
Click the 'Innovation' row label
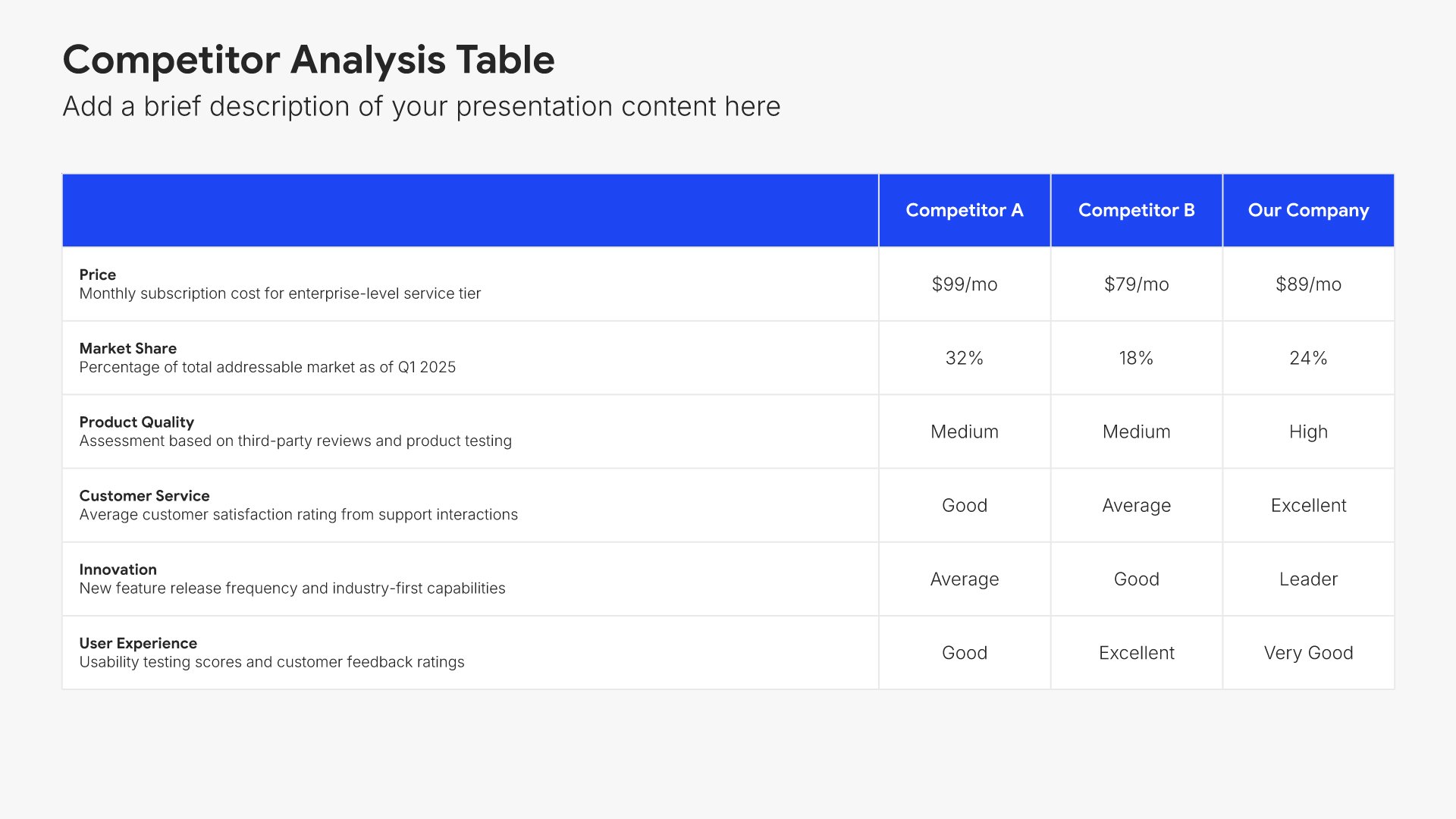118,570
